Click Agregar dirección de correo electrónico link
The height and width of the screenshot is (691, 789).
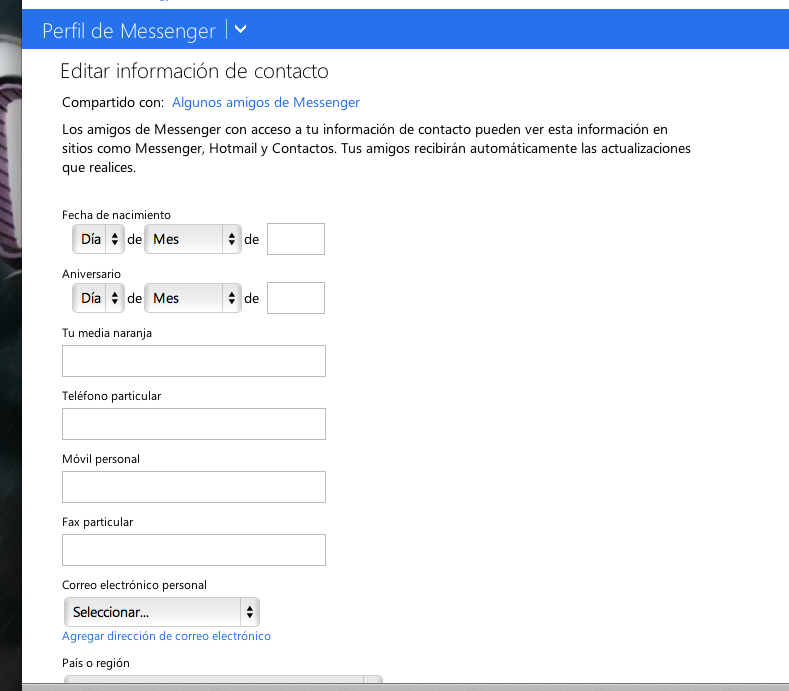click(x=166, y=636)
